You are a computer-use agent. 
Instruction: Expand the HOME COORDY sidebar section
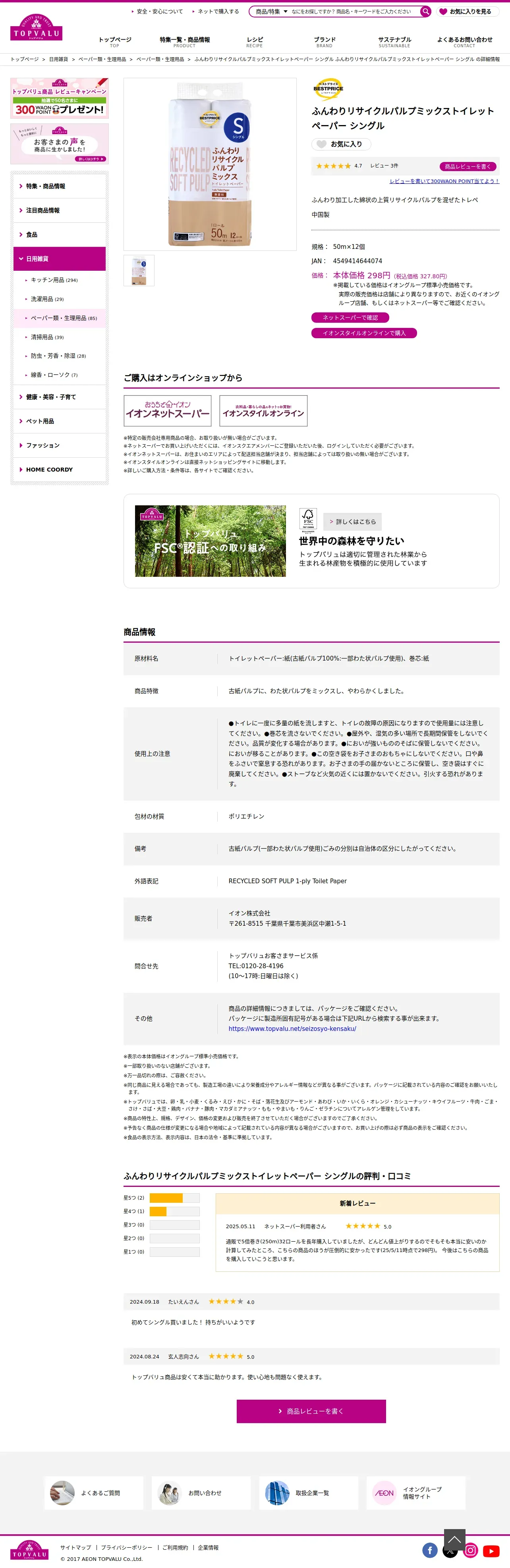coord(60,470)
